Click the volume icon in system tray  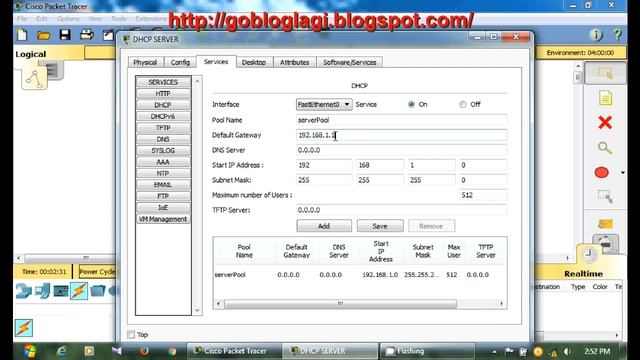(567, 351)
